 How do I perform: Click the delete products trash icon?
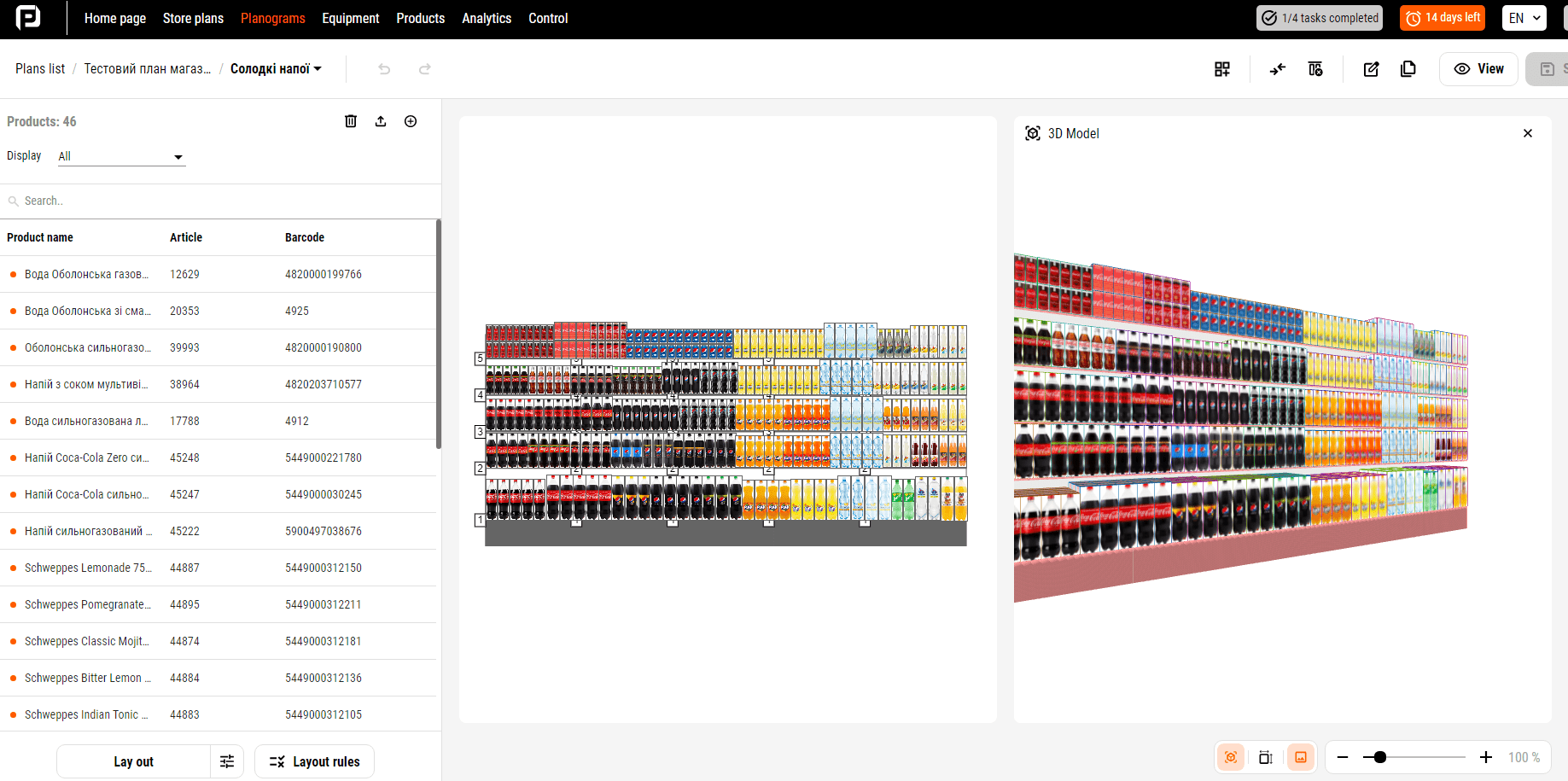tap(350, 121)
